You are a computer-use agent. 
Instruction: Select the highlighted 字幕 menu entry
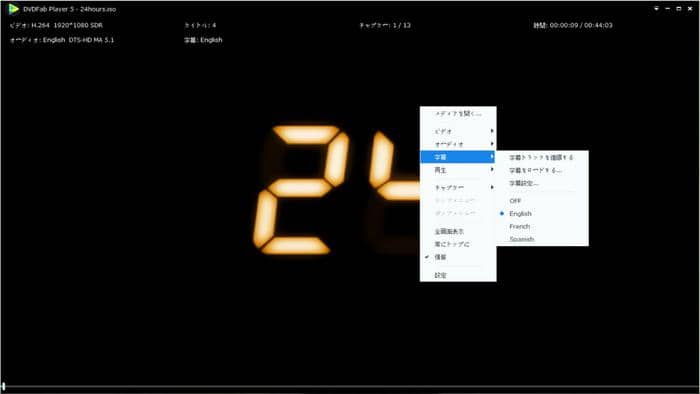click(458, 157)
